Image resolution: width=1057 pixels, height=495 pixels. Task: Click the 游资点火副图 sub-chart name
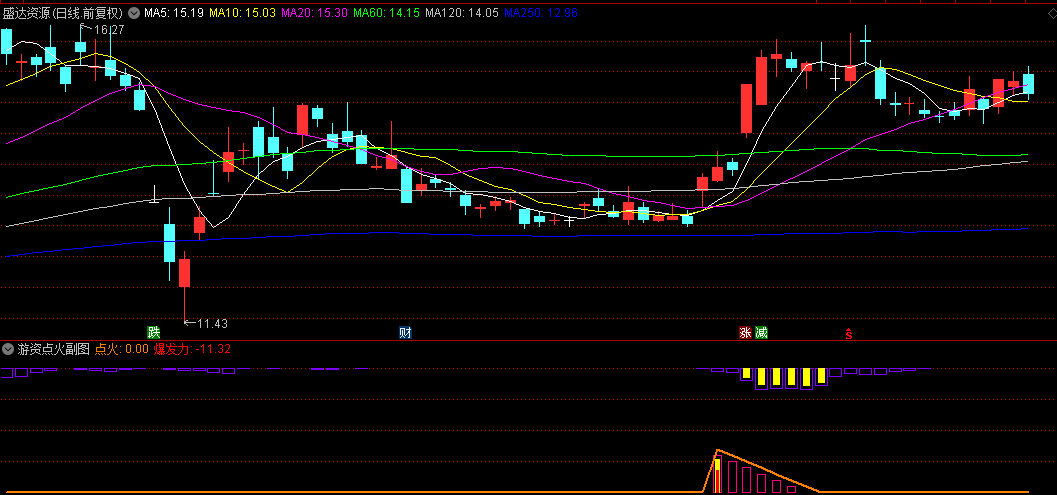[x=54, y=349]
